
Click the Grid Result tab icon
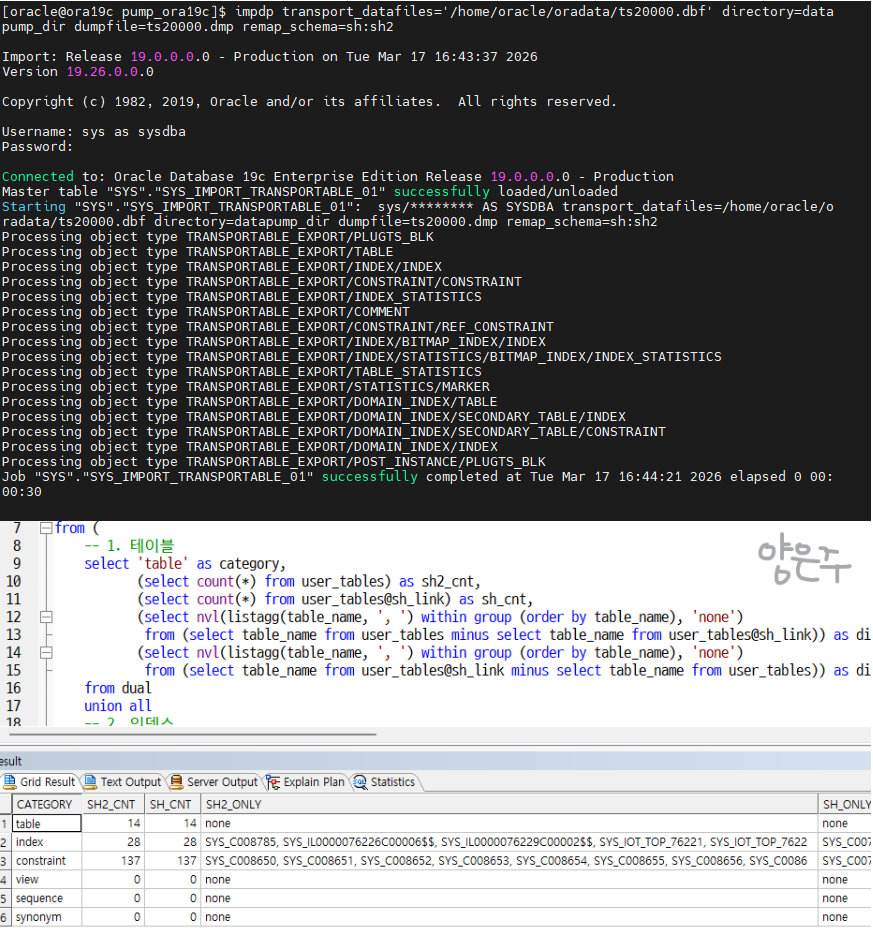(x=10, y=782)
